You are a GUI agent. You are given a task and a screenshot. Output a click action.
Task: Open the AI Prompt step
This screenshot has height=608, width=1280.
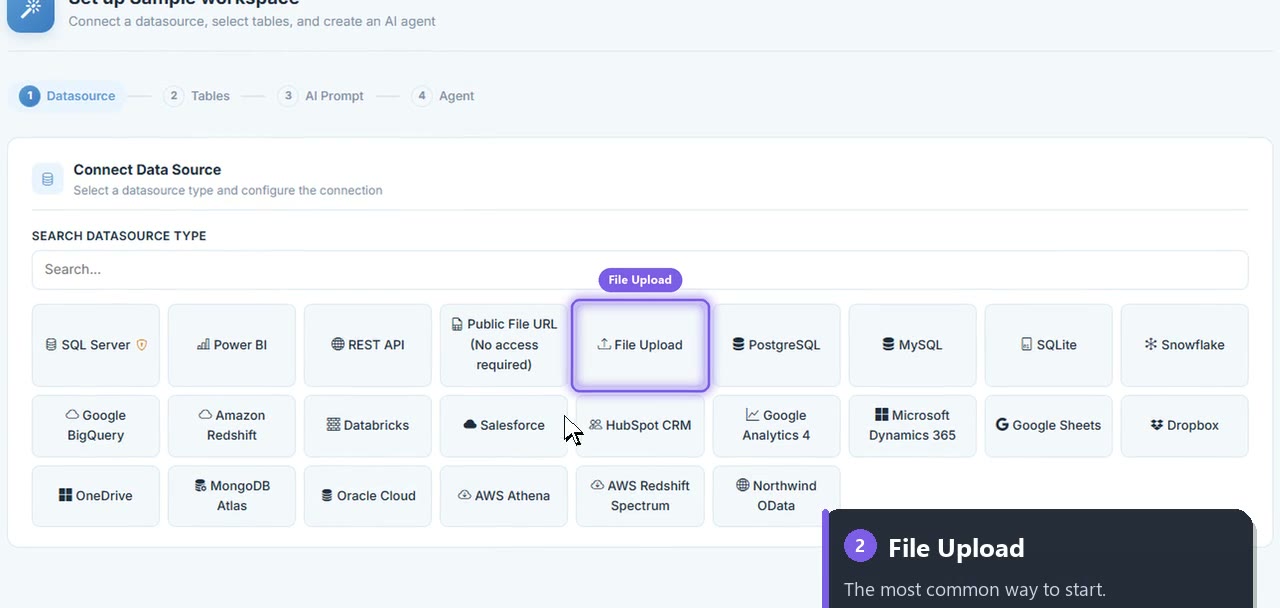coord(321,96)
